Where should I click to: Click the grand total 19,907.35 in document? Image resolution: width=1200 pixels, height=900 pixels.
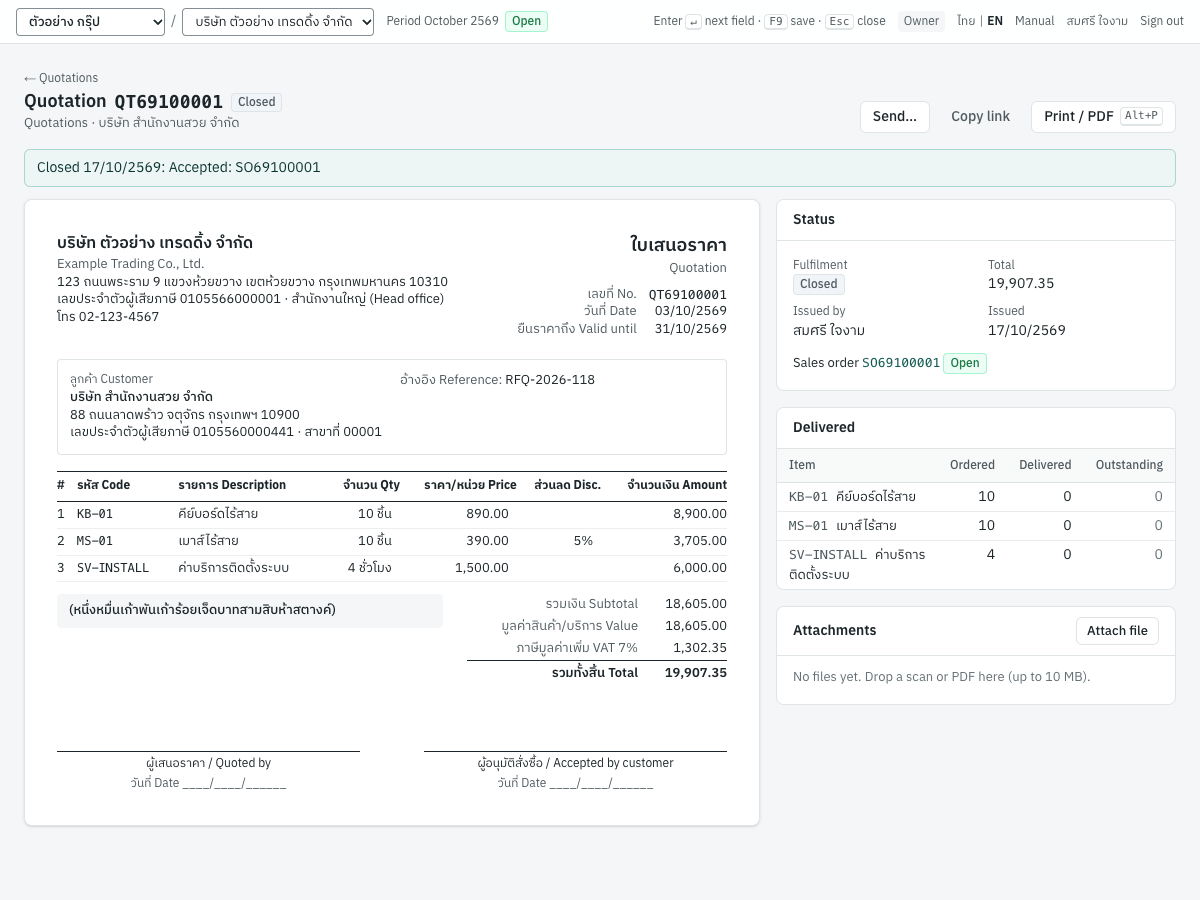(x=696, y=673)
